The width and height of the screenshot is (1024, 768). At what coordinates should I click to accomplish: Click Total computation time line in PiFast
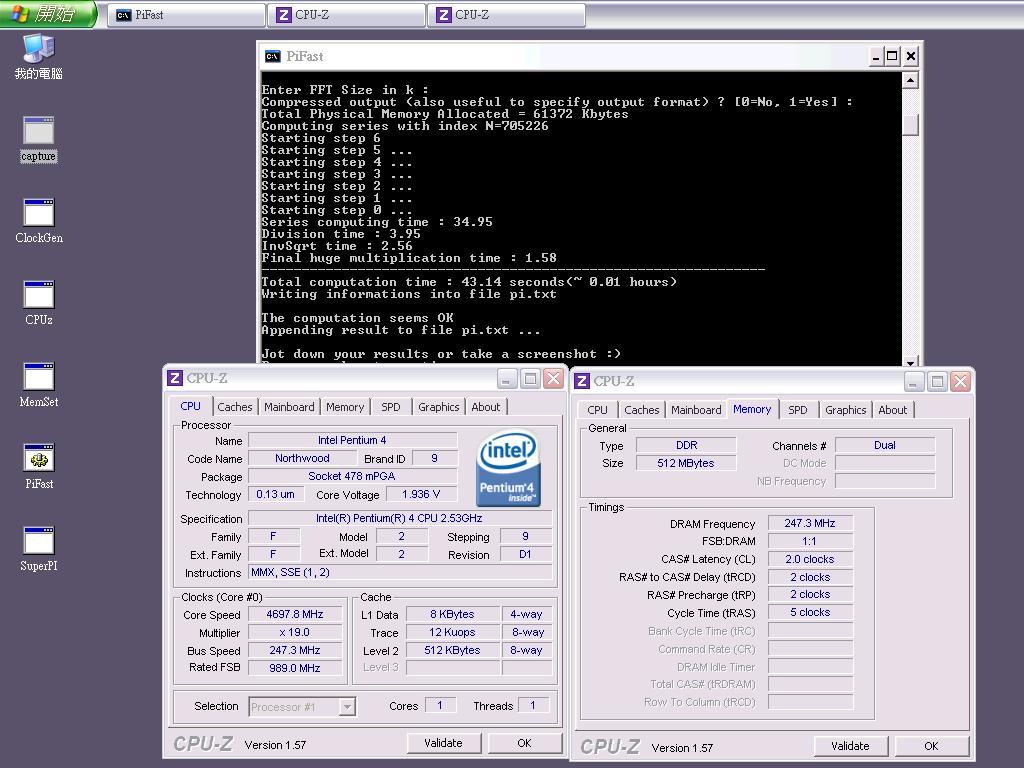pyautogui.click(x=469, y=282)
